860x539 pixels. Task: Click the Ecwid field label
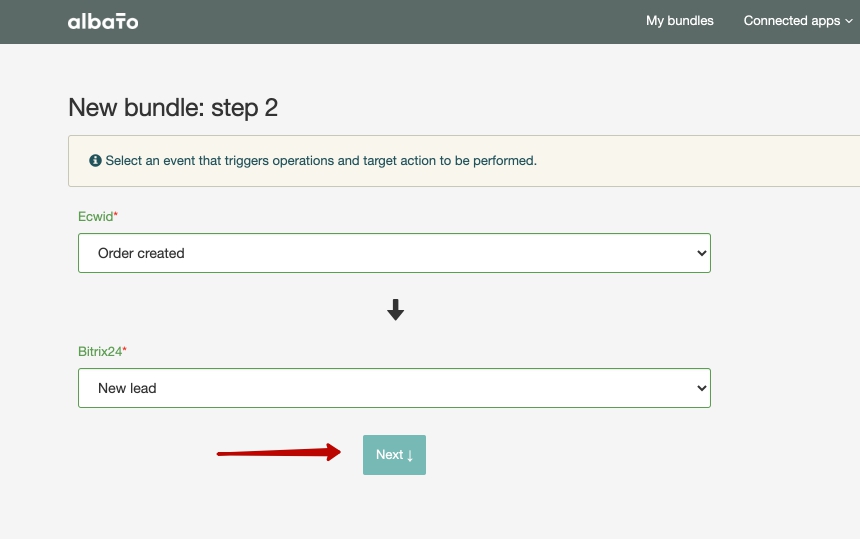(95, 216)
